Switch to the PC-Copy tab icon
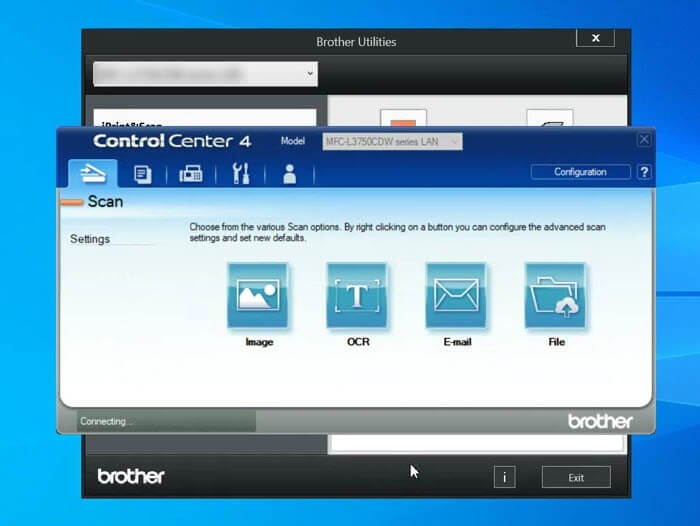700x526 pixels. point(142,174)
